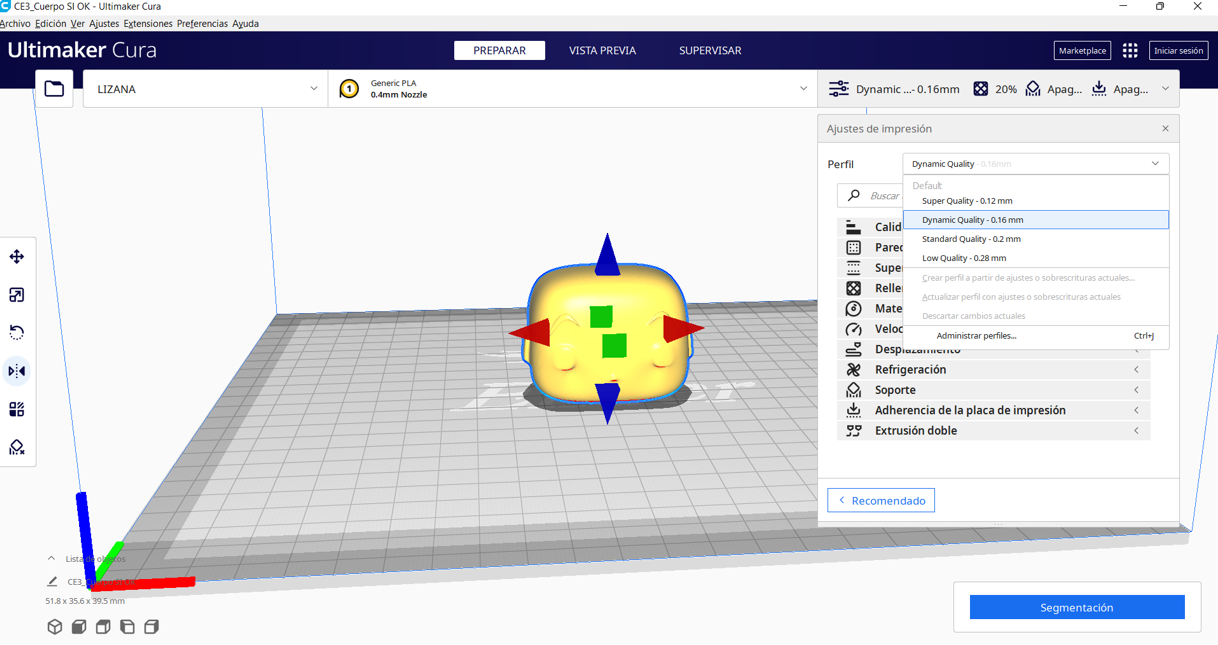
Task: Switch to right side view icon
Action: [x=151, y=627]
